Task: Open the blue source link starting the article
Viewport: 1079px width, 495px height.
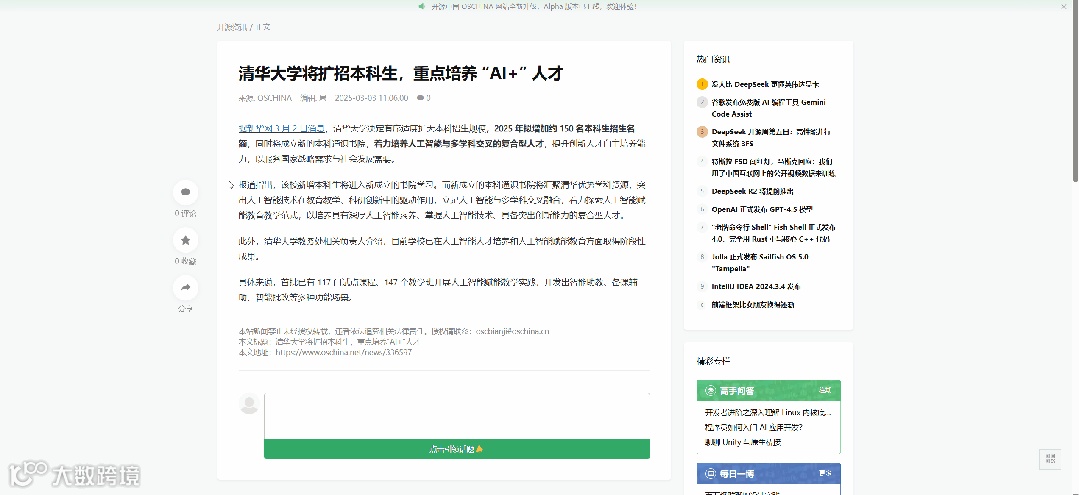Action: point(282,128)
